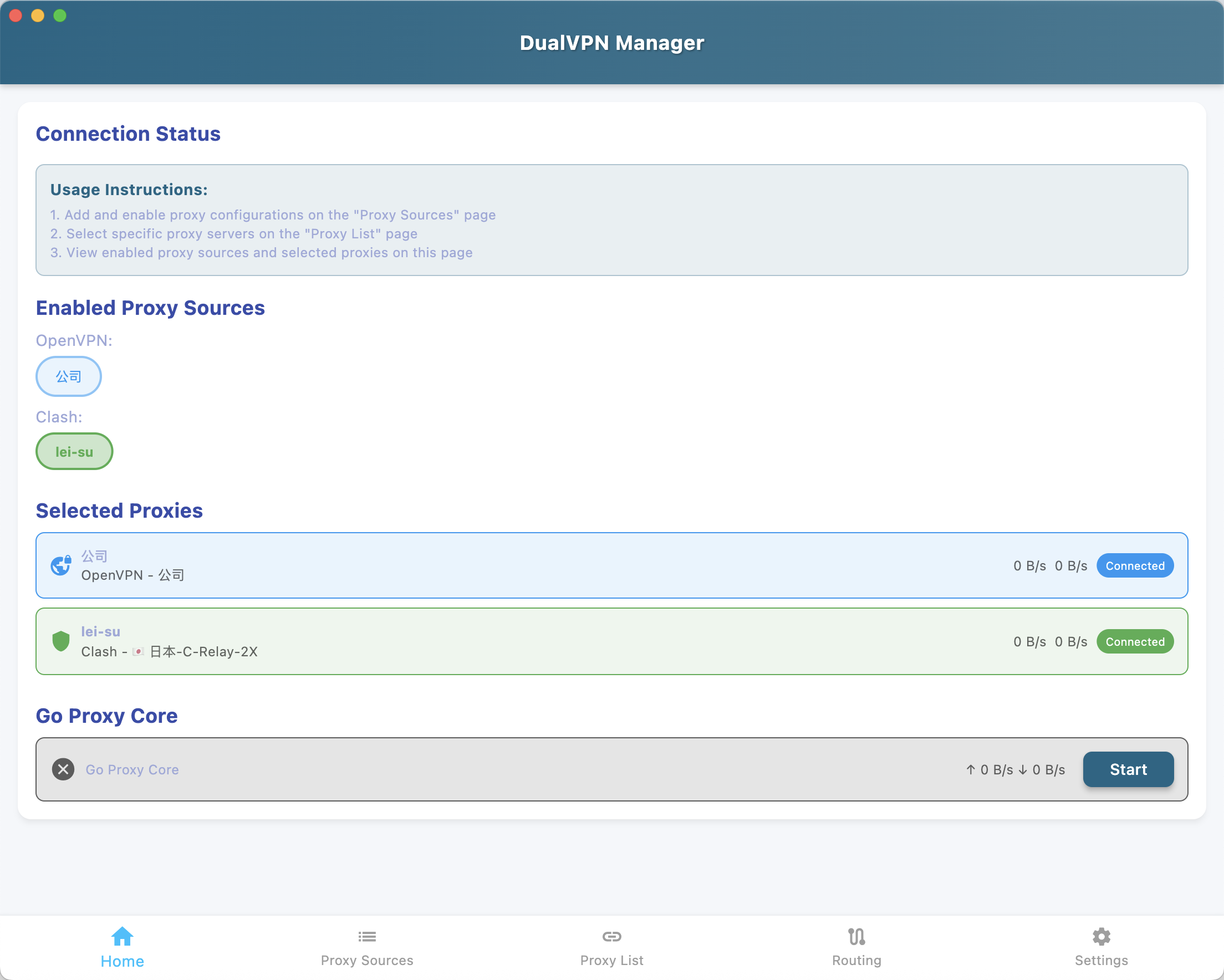1224x980 pixels.
Task: Click the Usage Instructions info box
Action: coord(611,220)
